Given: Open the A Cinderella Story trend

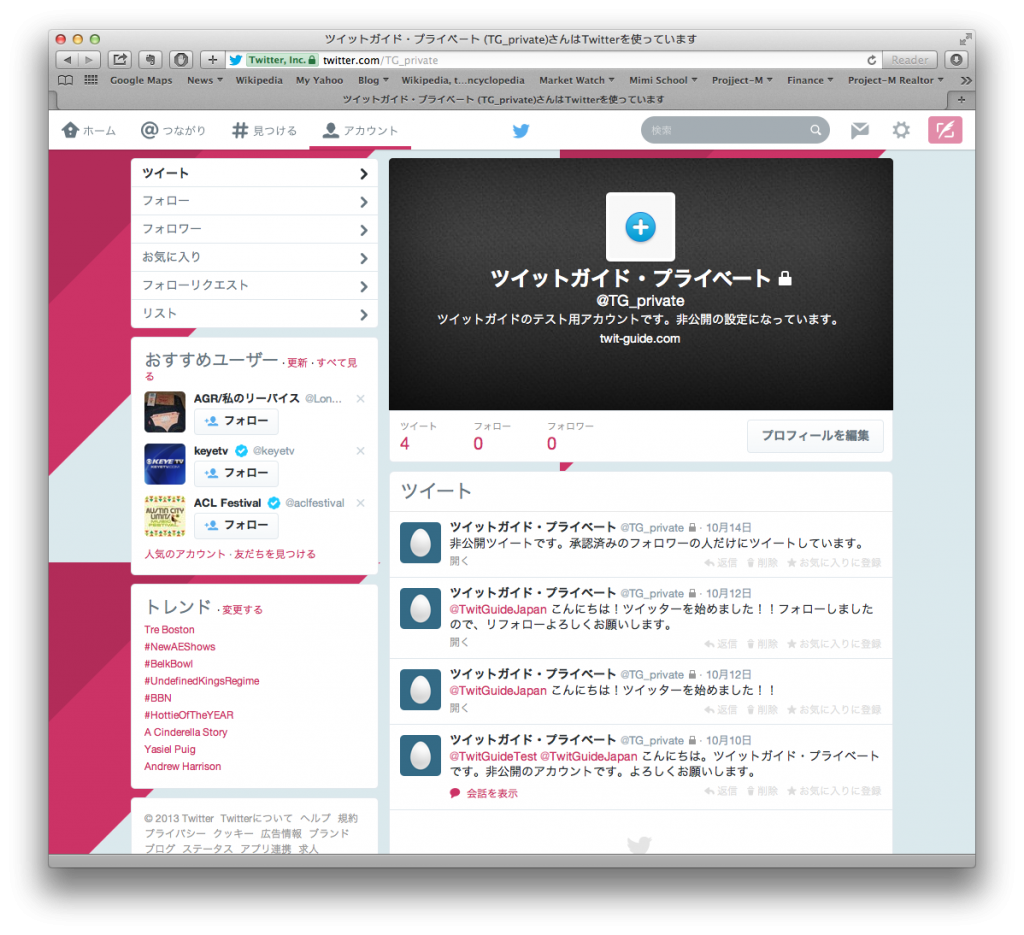Looking at the screenshot, I should (x=185, y=733).
